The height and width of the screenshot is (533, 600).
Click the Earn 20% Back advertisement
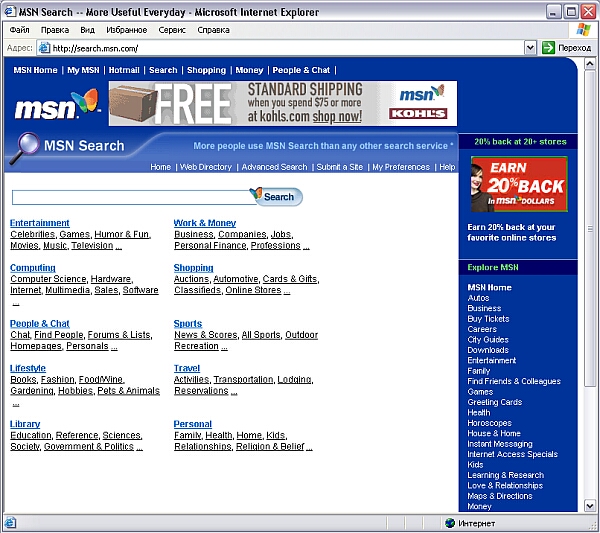pyautogui.click(x=518, y=185)
